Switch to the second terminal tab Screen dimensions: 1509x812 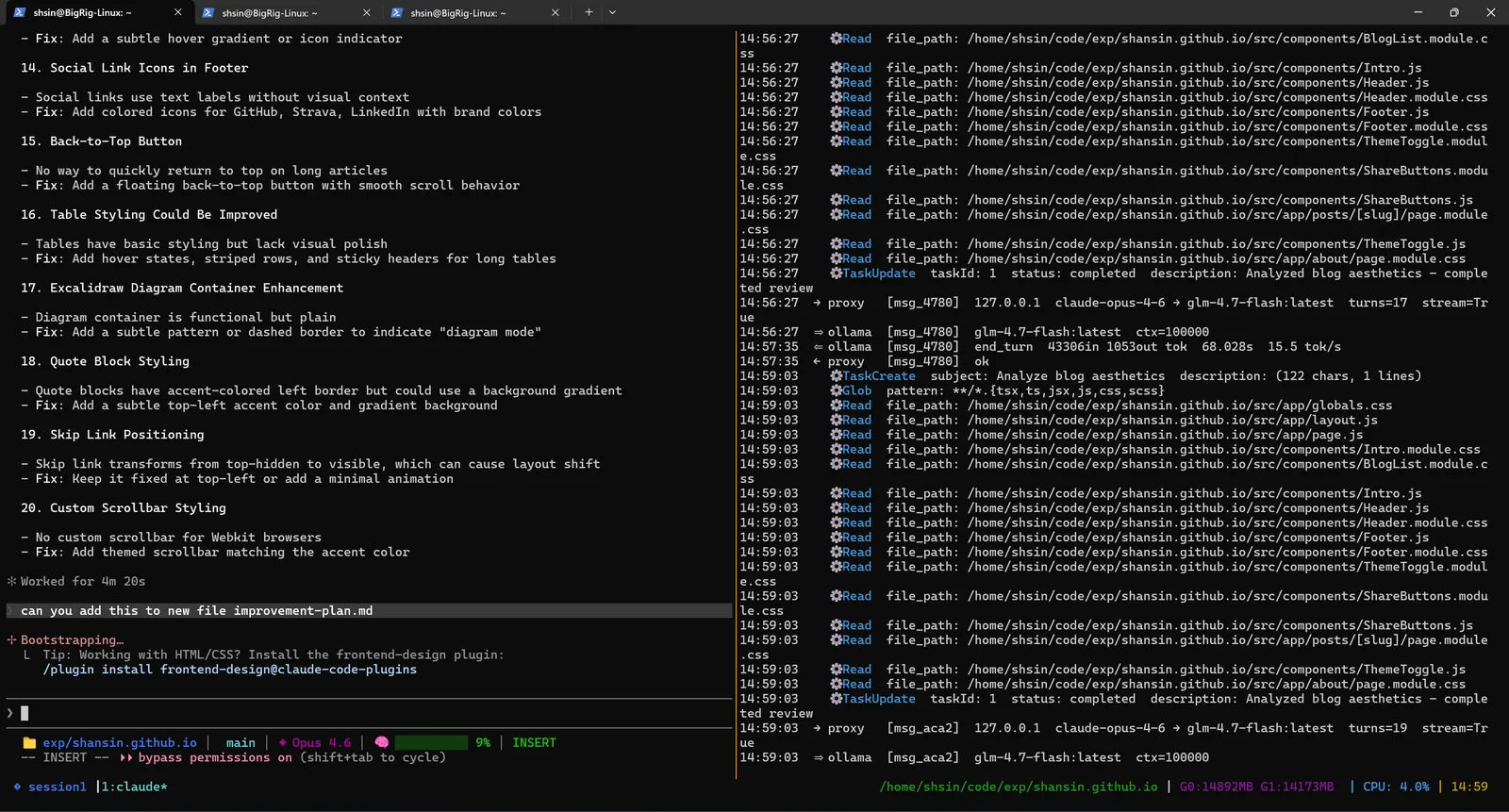[270, 12]
